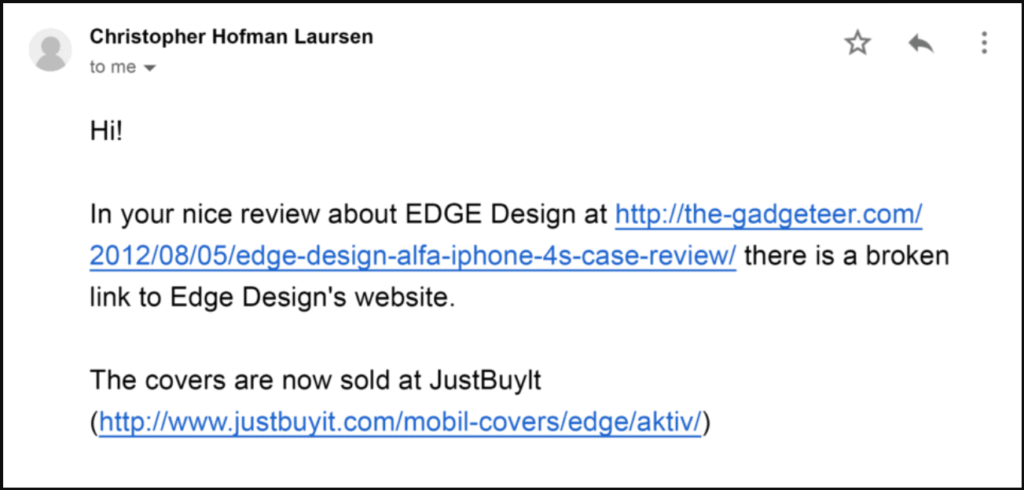Open the http://the-gadgeteer.com/ link portion
This screenshot has width=1024, height=490.
[x=769, y=215]
